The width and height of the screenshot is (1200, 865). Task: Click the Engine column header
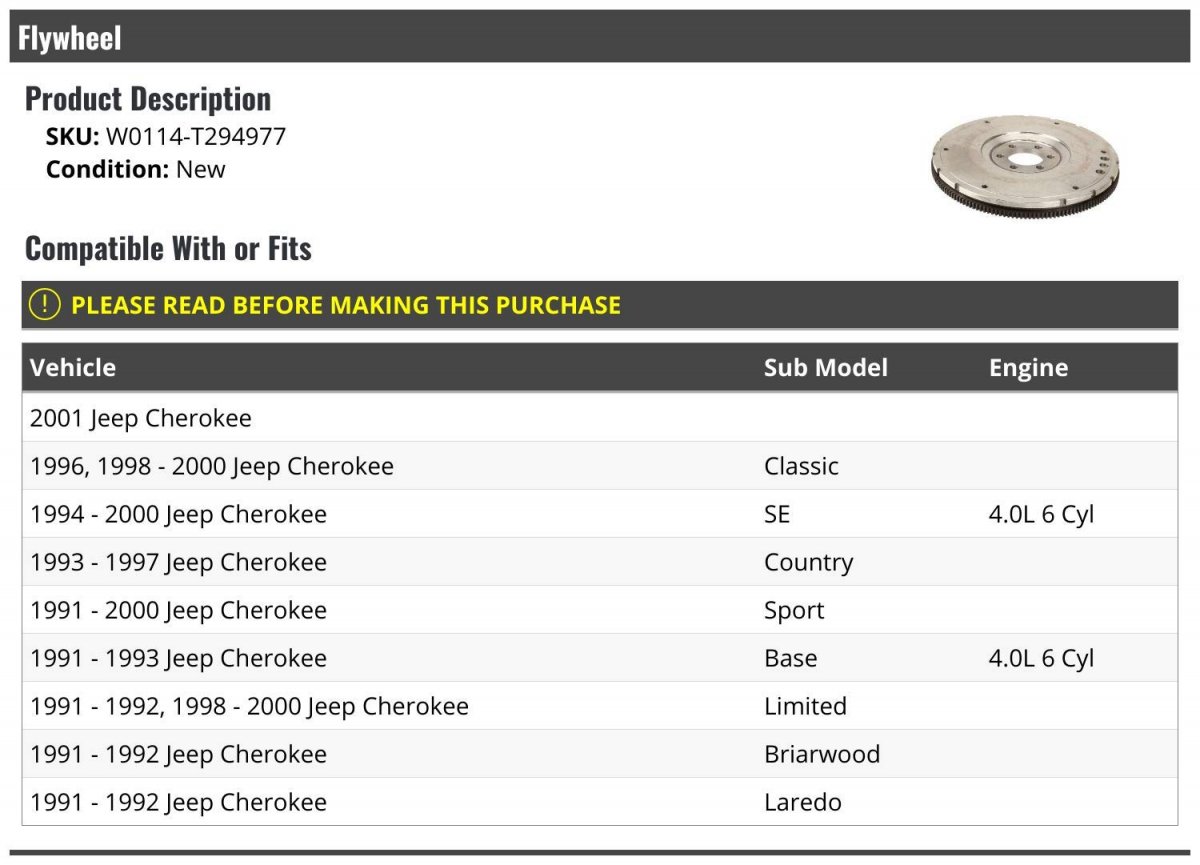[x=1028, y=367]
